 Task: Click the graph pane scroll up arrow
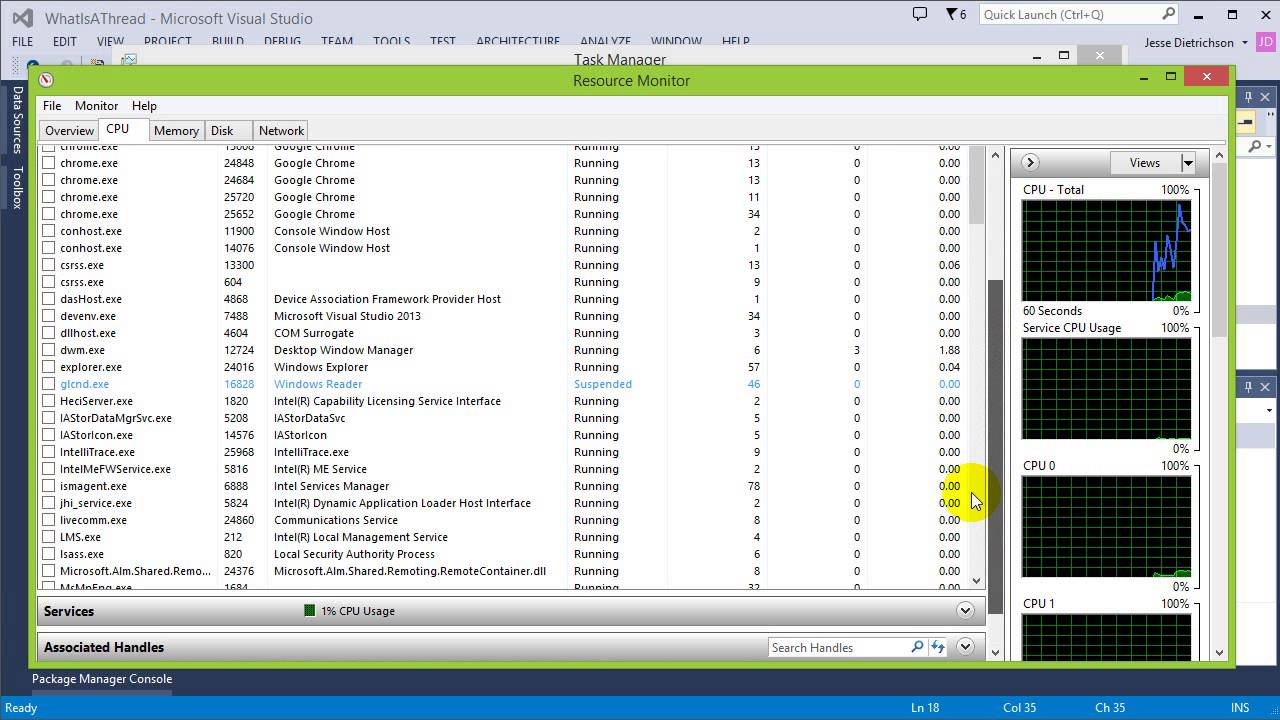point(1219,156)
